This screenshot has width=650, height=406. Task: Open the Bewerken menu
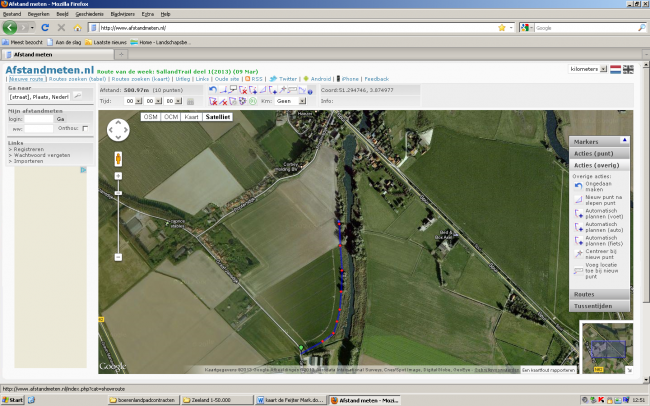tap(39, 14)
